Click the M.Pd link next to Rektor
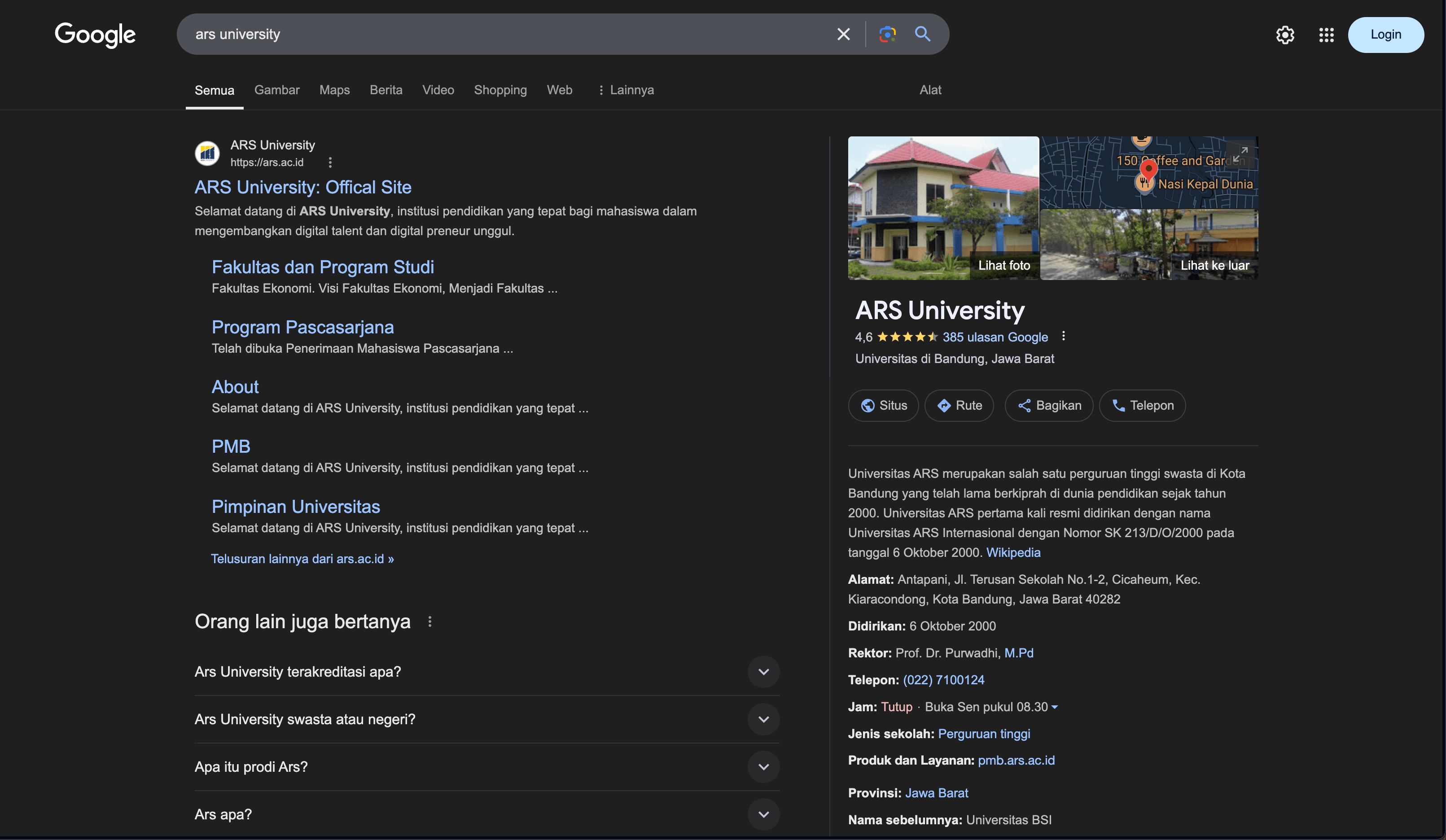The width and height of the screenshot is (1446, 840). pyautogui.click(x=1019, y=653)
